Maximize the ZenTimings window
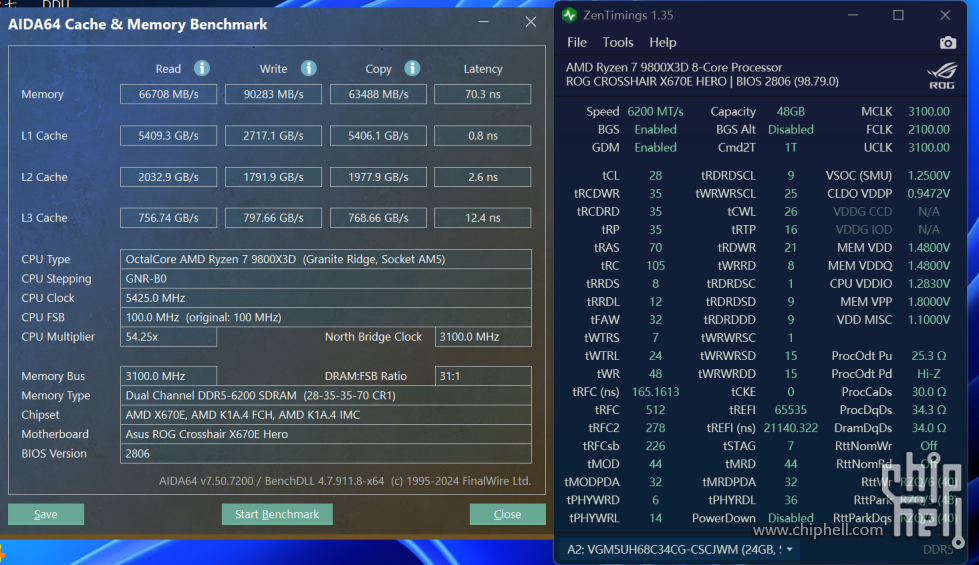The width and height of the screenshot is (979, 565). [898, 16]
